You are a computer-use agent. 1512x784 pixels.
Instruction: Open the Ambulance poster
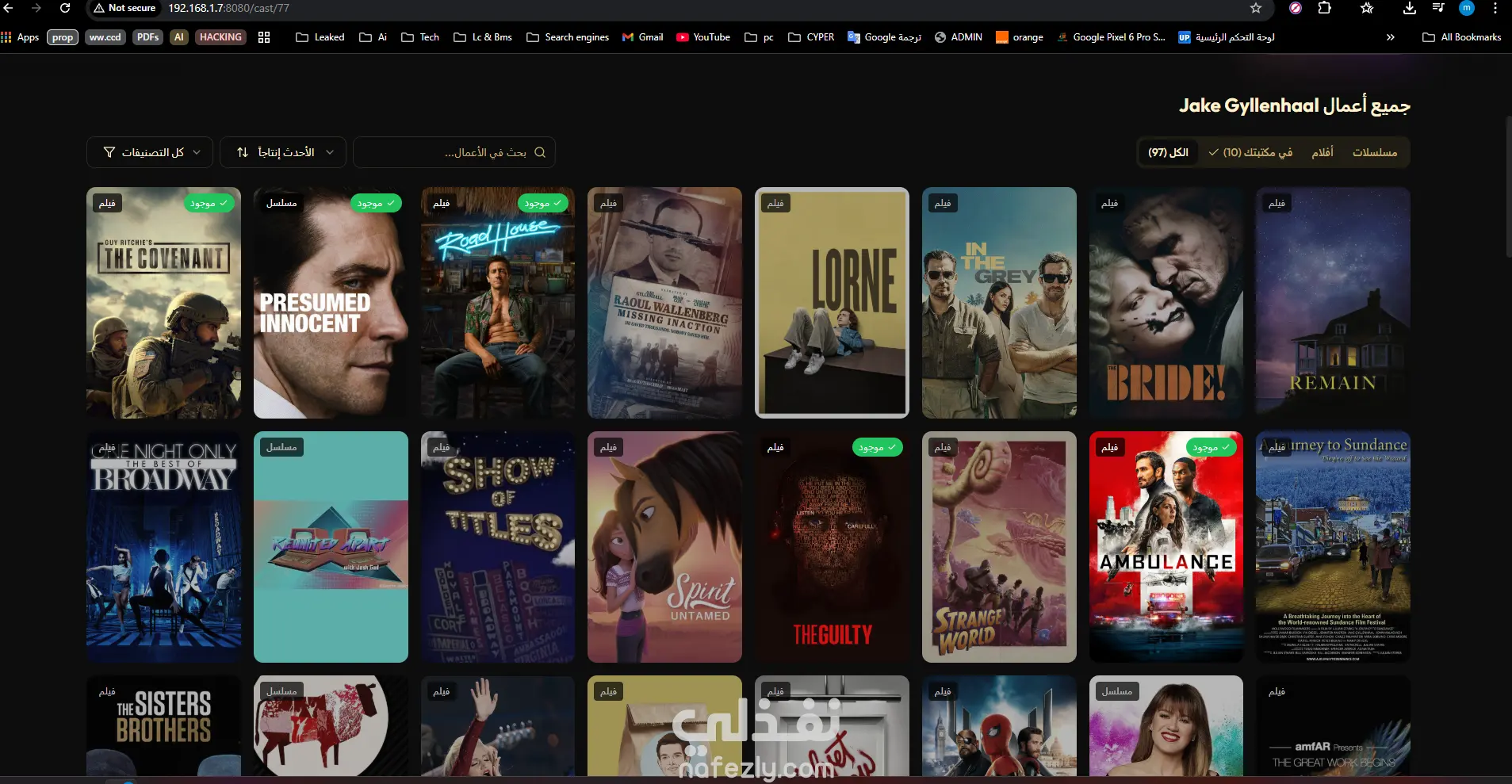(1166, 547)
